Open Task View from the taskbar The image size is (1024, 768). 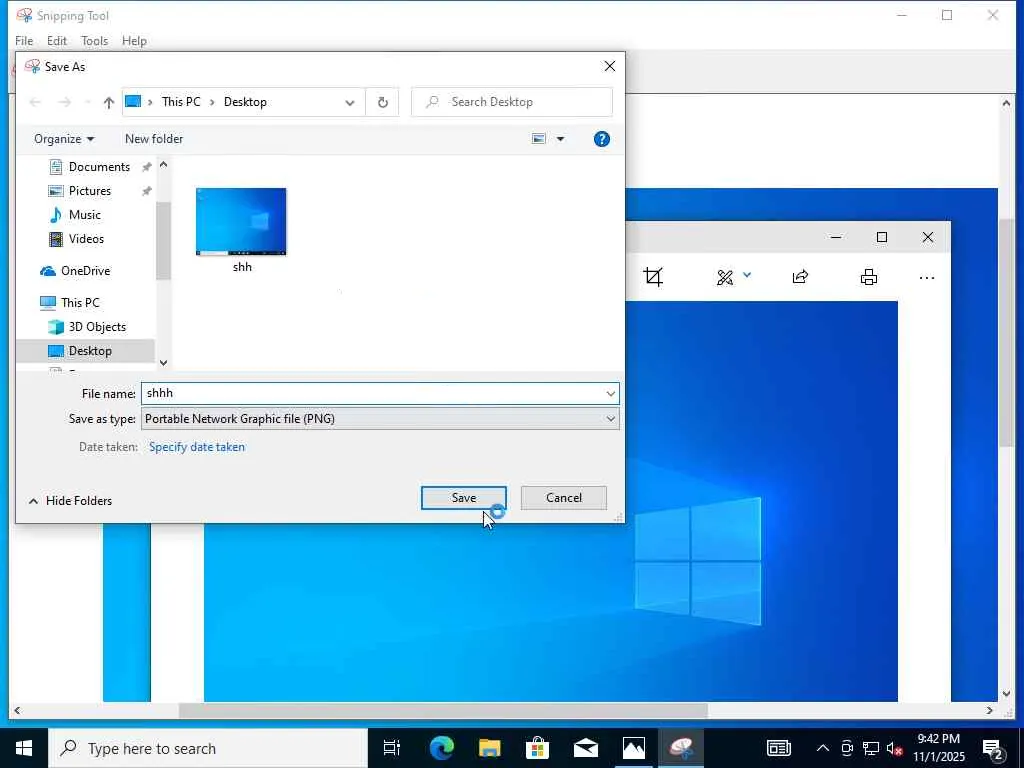pos(392,748)
